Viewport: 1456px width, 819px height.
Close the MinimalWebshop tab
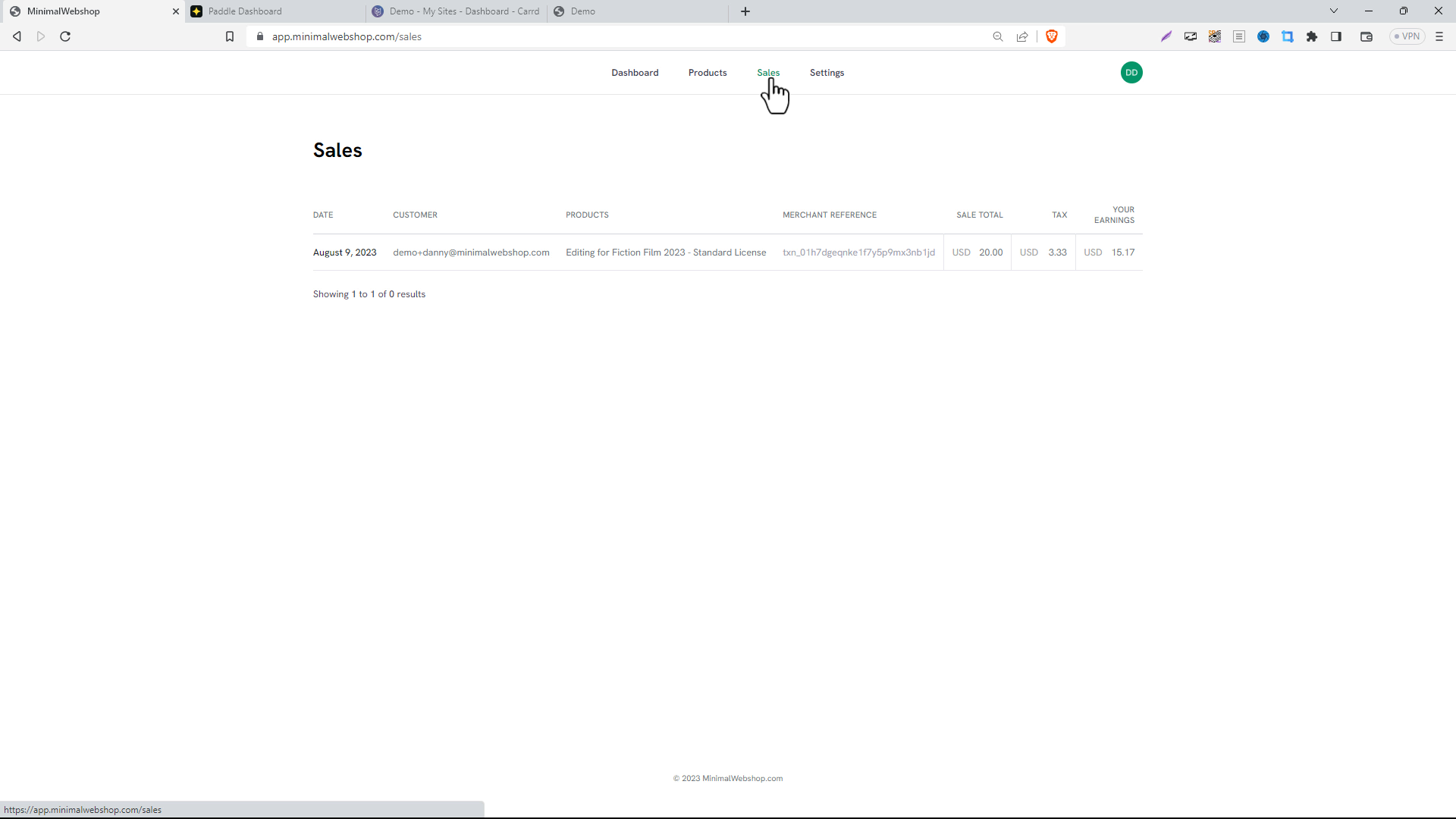coord(176,11)
